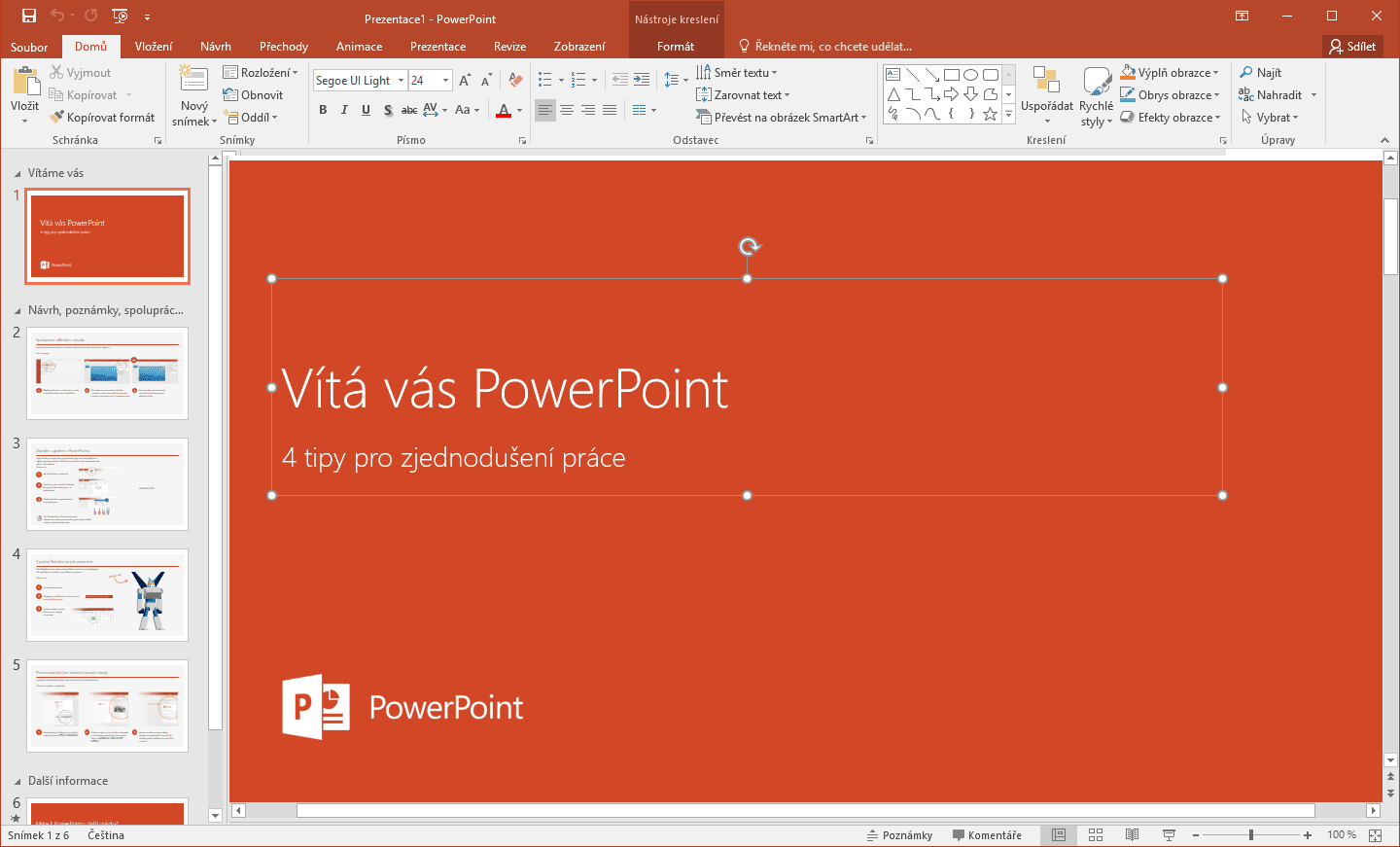Viewport: 1400px width, 847px height.
Task: Select the oval shape in gallery
Action: (x=971, y=75)
